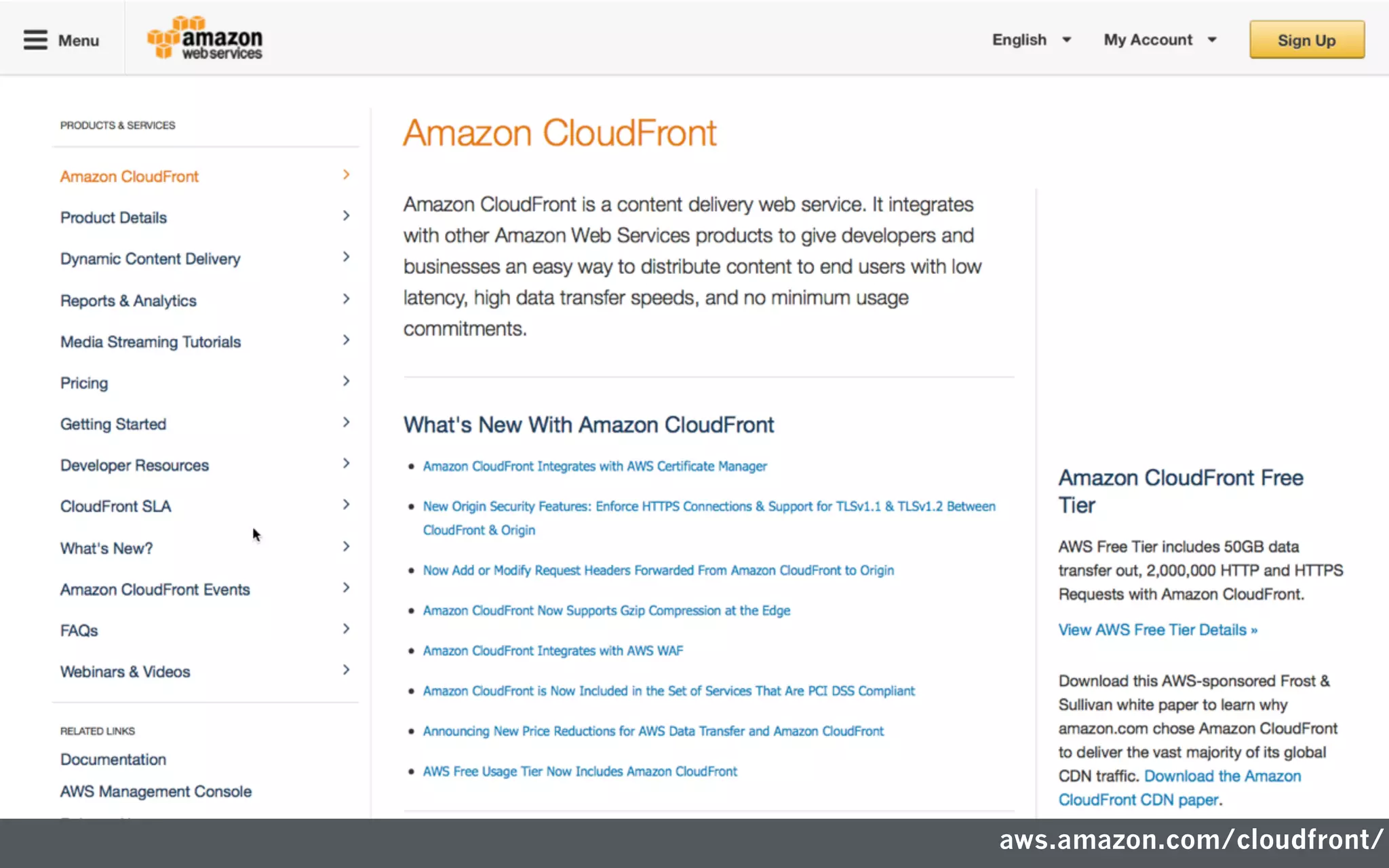Click the What's New With Amazon CloudFront heading
Image resolution: width=1389 pixels, height=868 pixels.
(589, 425)
